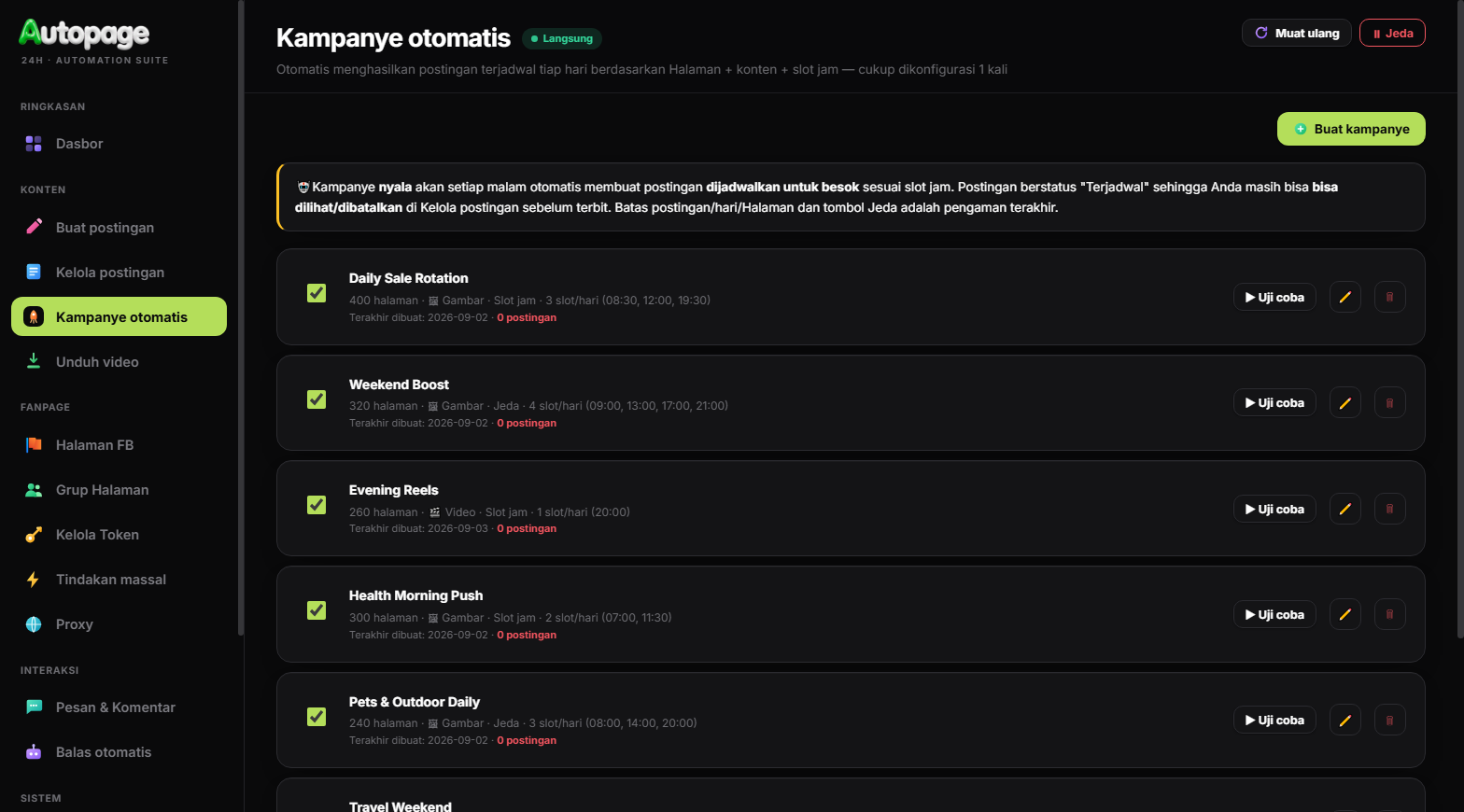Image resolution: width=1464 pixels, height=812 pixels.
Task: Click the Travel Weekend campaign title
Action: click(x=401, y=806)
